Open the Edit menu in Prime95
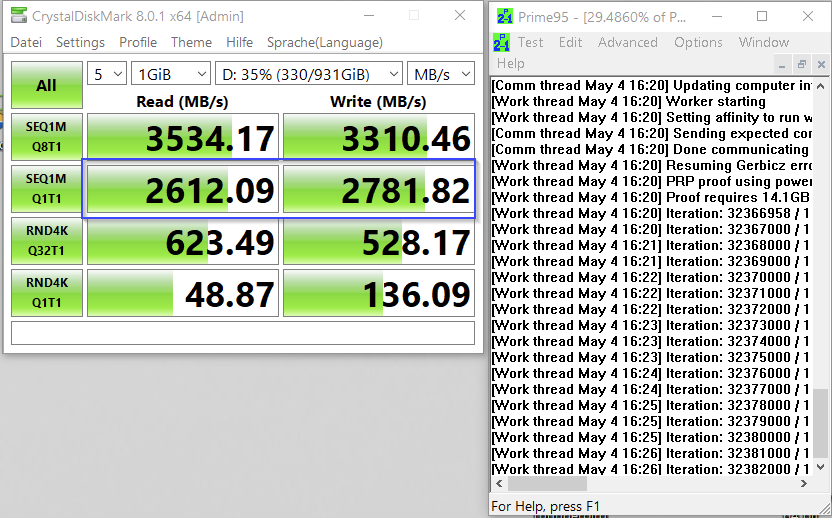Image resolution: width=832 pixels, height=518 pixels. [x=570, y=42]
